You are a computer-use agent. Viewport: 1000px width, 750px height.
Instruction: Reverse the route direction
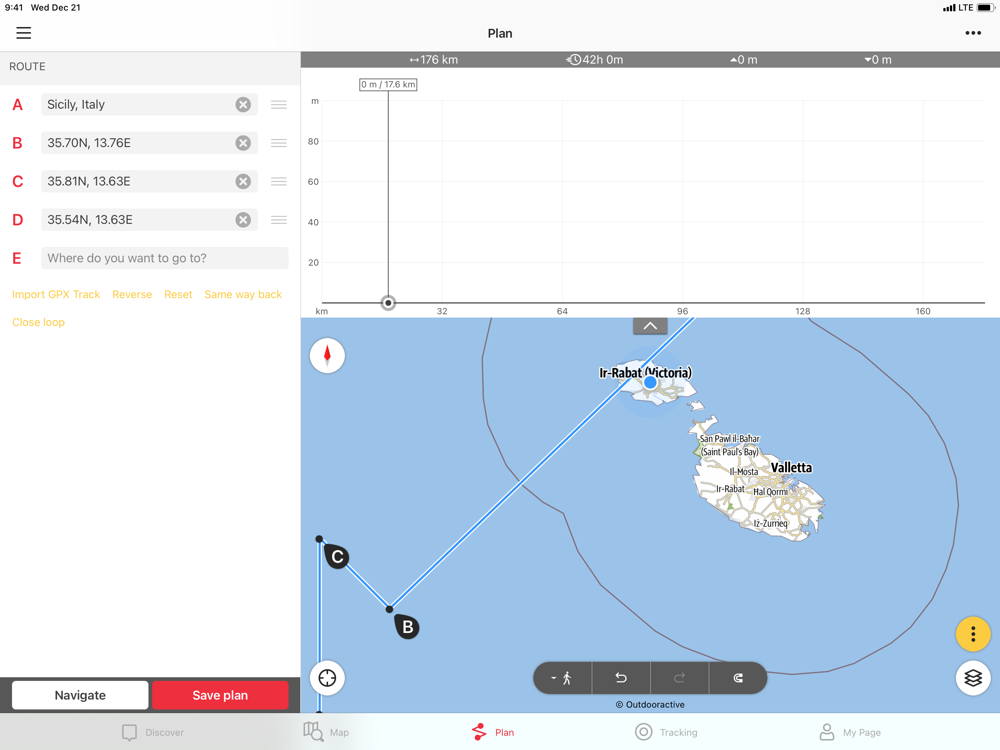[132, 294]
